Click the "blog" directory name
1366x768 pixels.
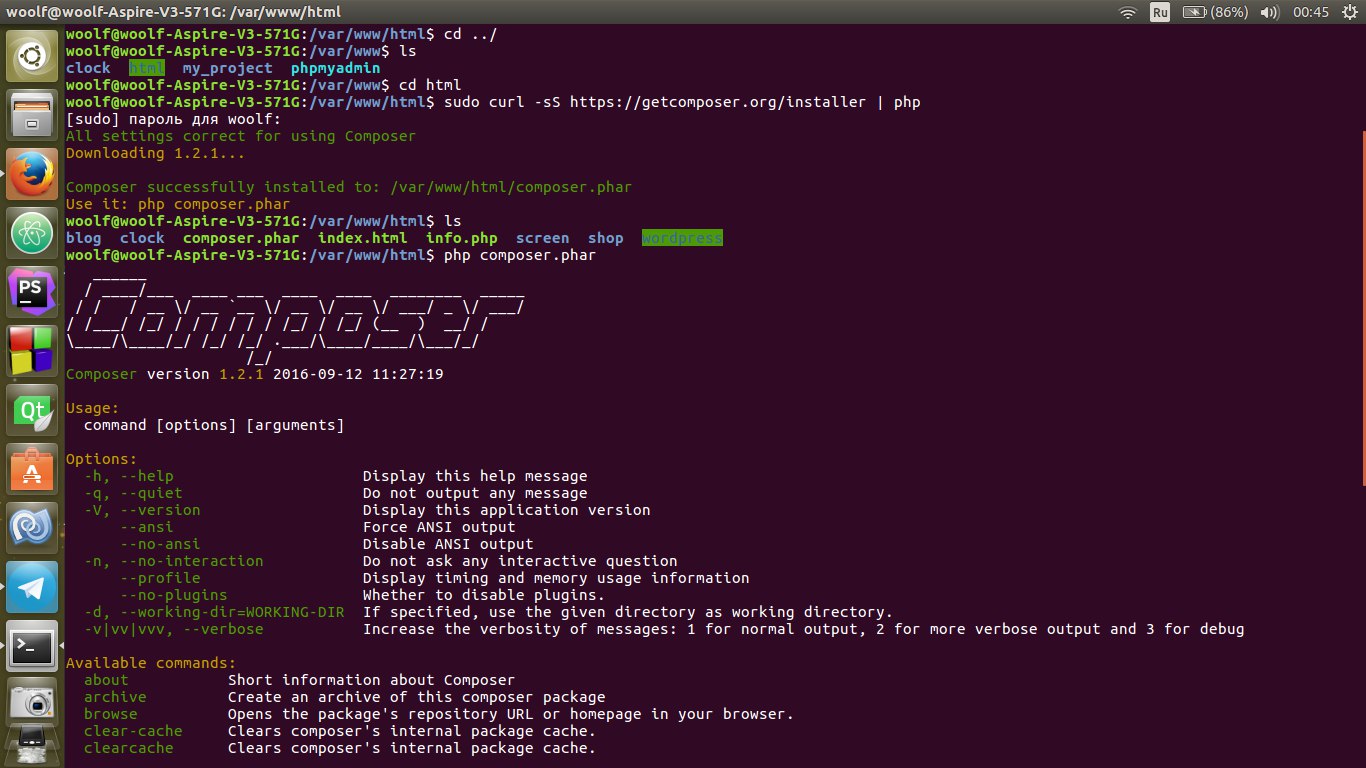(x=83, y=238)
